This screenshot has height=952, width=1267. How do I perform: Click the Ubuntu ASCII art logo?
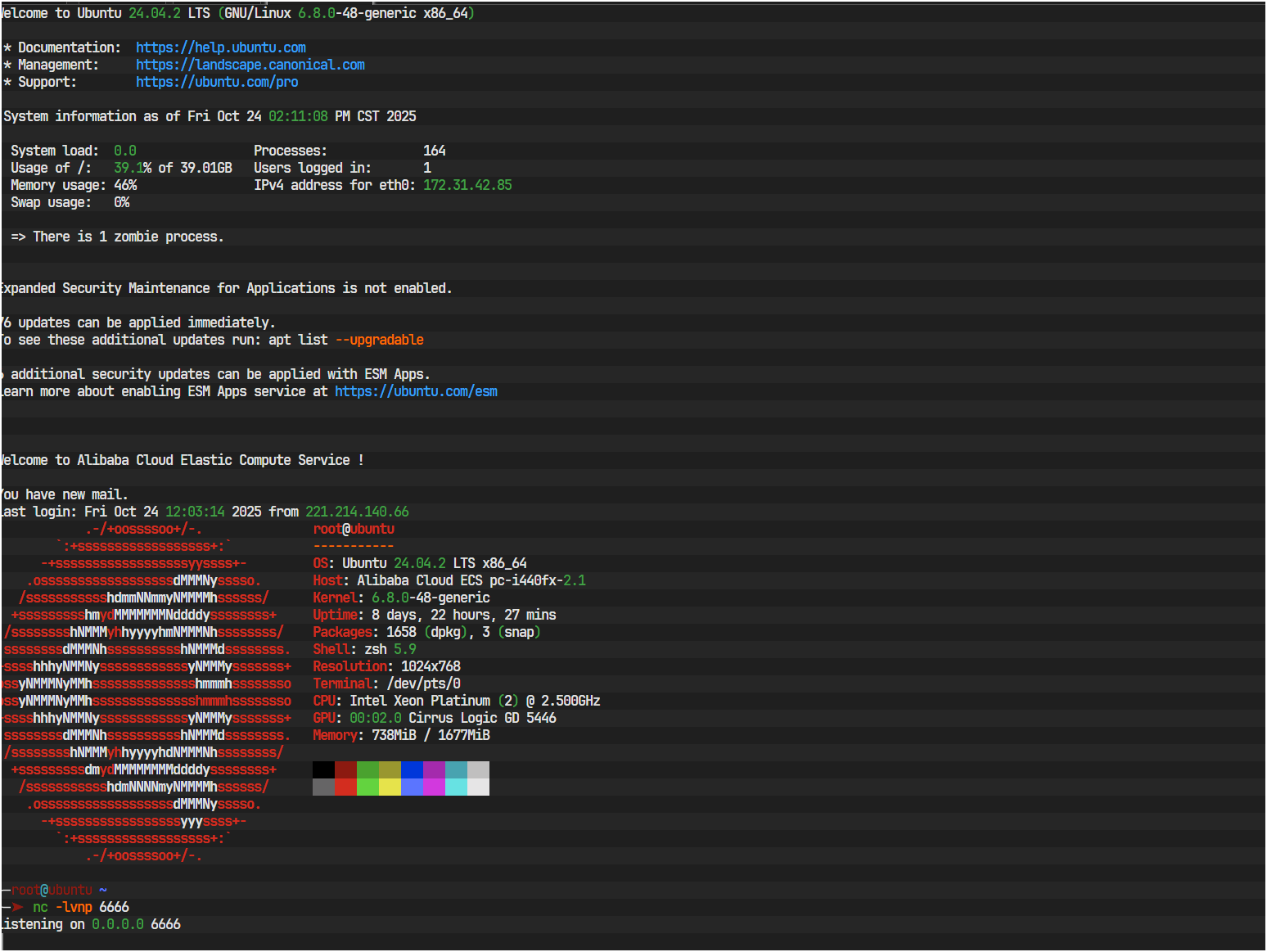[x=147, y=692]
